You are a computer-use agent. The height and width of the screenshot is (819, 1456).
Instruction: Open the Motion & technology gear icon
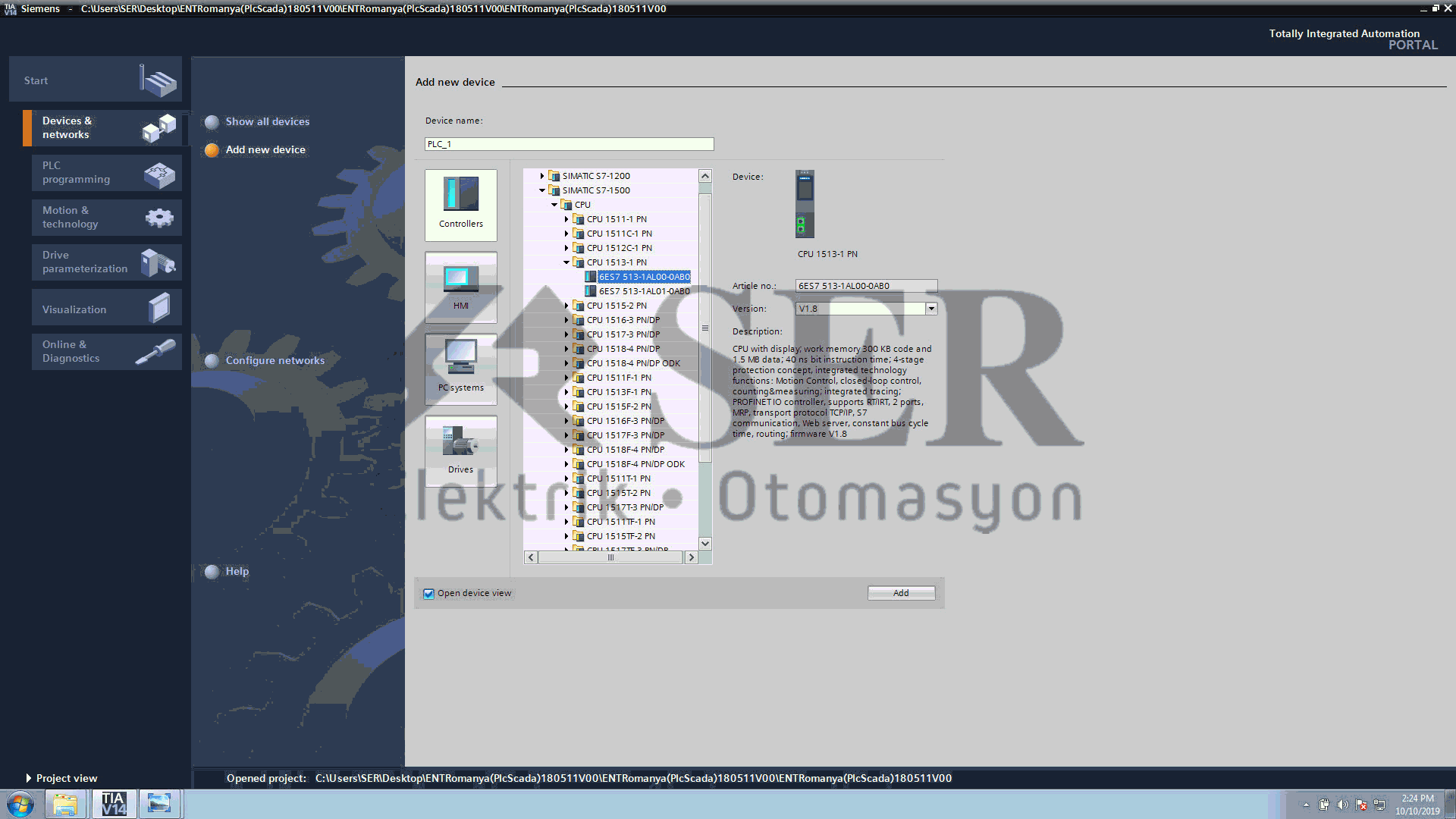coord(159,218)
